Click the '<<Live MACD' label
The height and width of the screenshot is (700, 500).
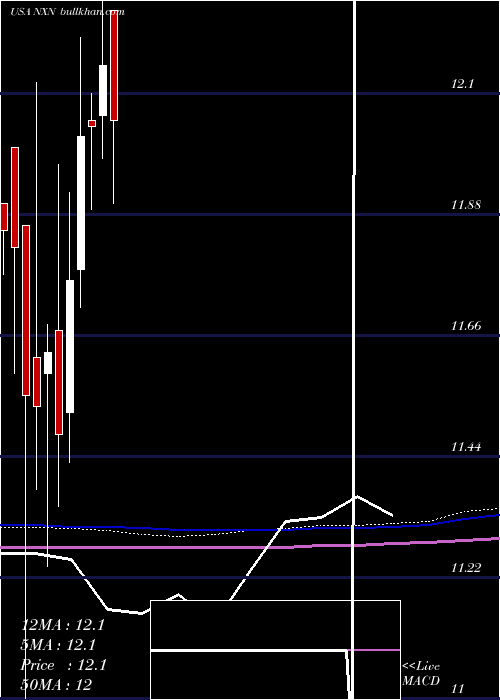[x=421, y=673]
